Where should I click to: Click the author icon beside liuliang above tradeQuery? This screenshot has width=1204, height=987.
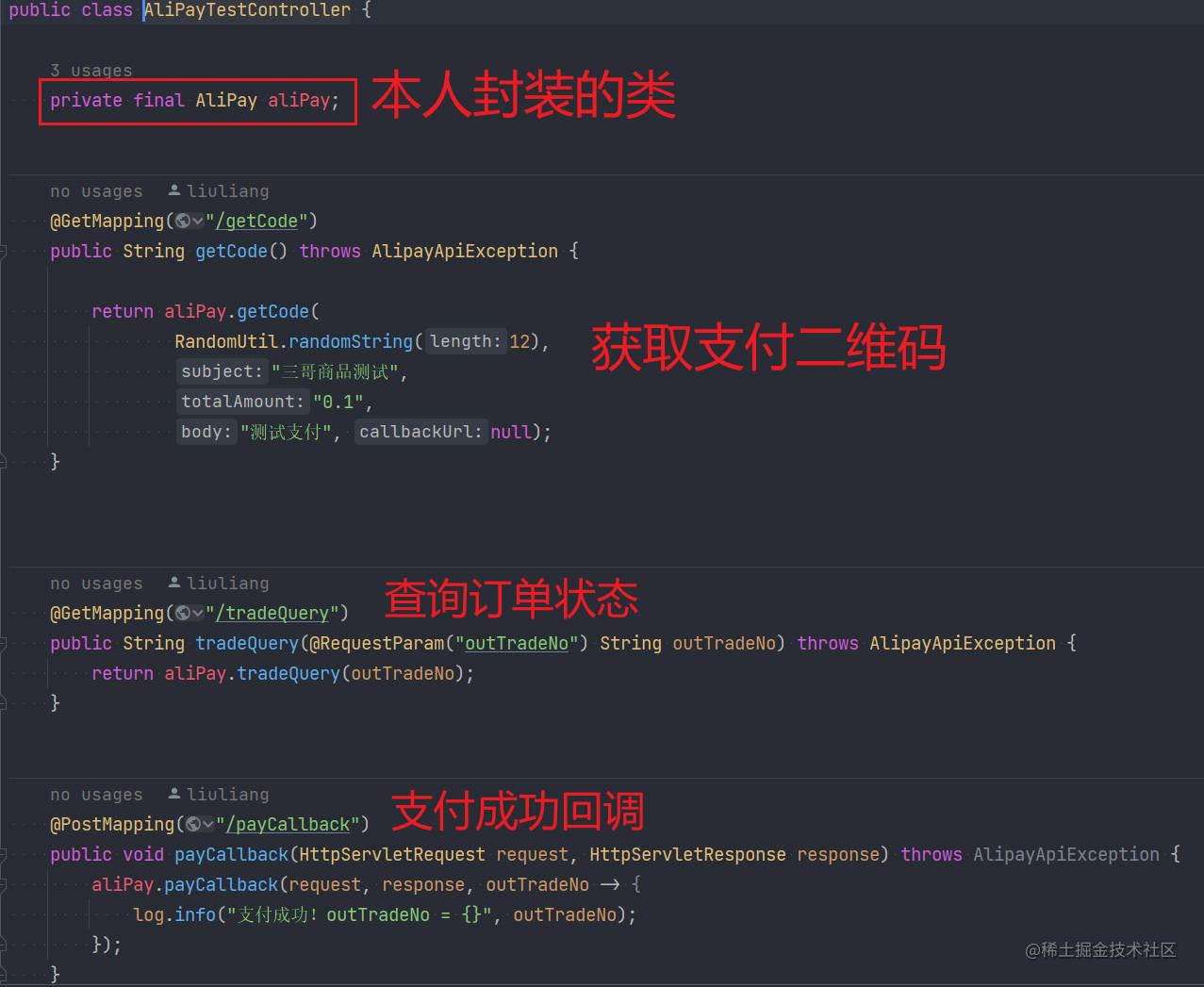click(173, 583)
